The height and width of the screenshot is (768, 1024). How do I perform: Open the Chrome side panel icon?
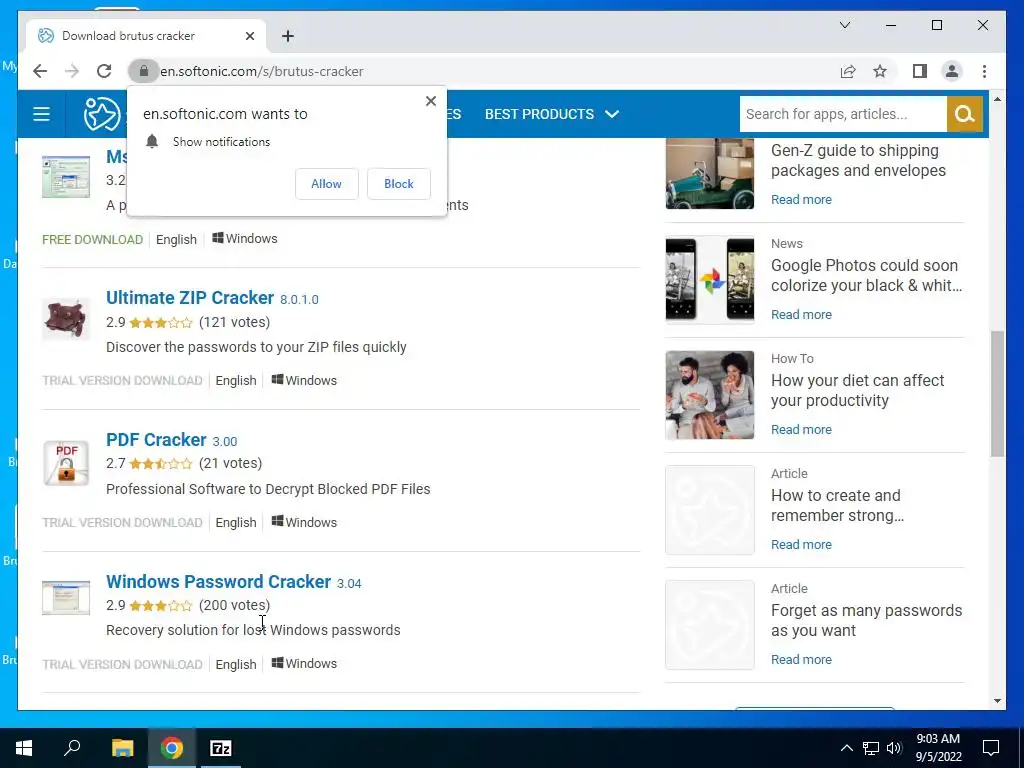coord(920,71)
